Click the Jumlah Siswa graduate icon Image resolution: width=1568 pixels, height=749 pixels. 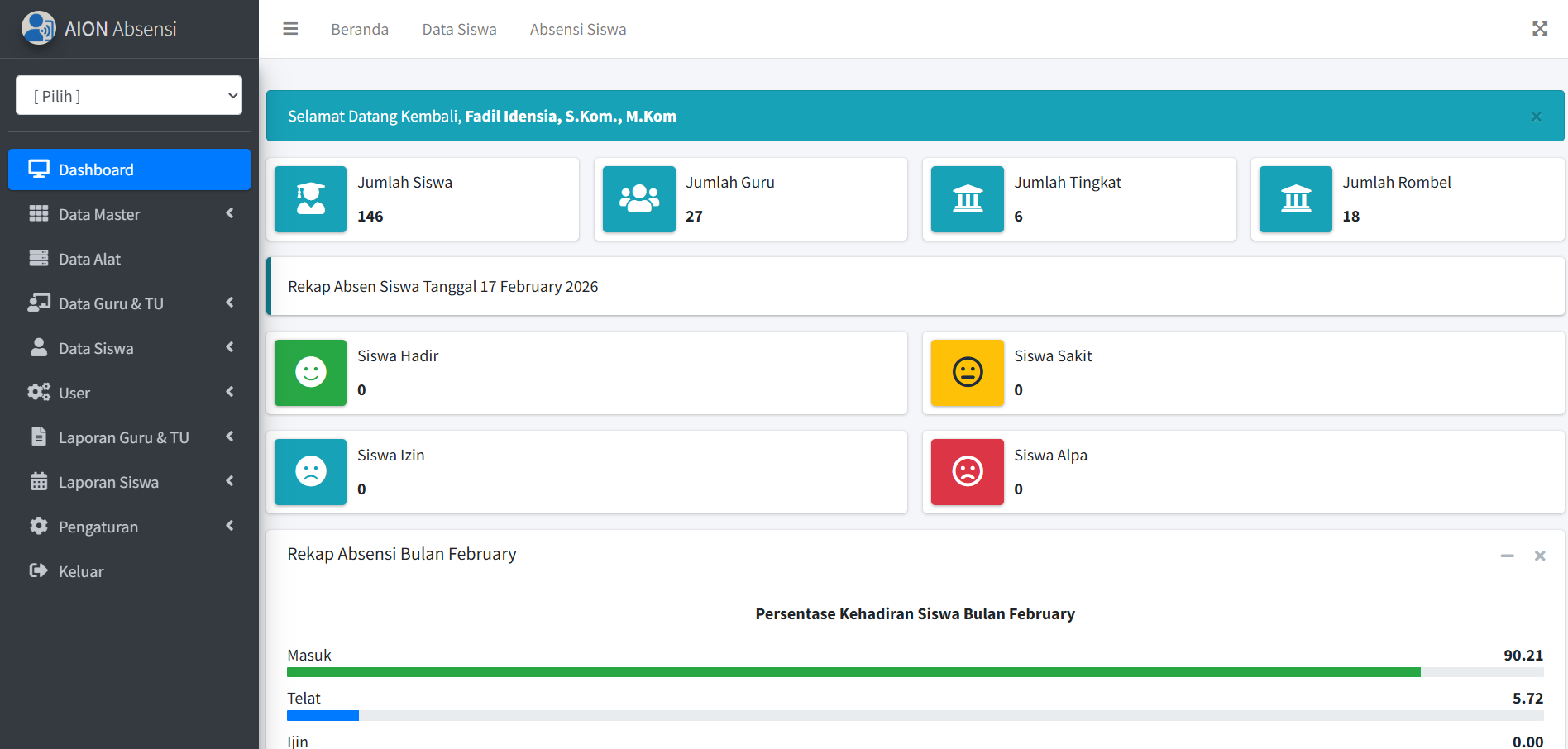310,199
